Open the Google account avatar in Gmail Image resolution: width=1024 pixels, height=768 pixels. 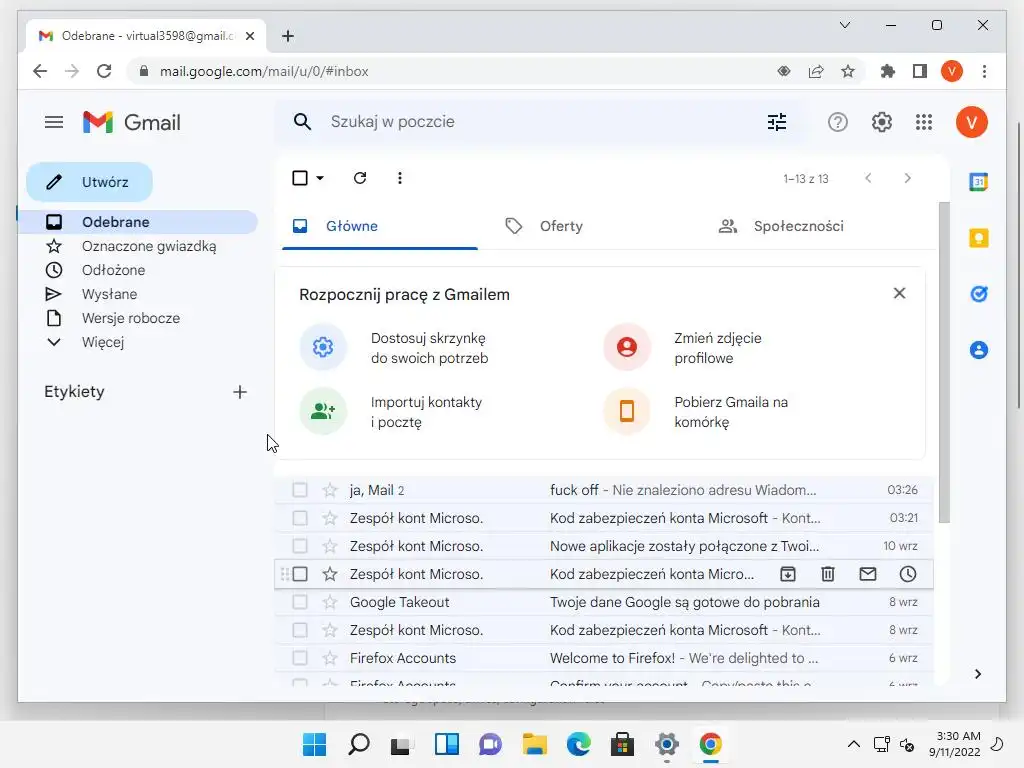pos(971,122)
